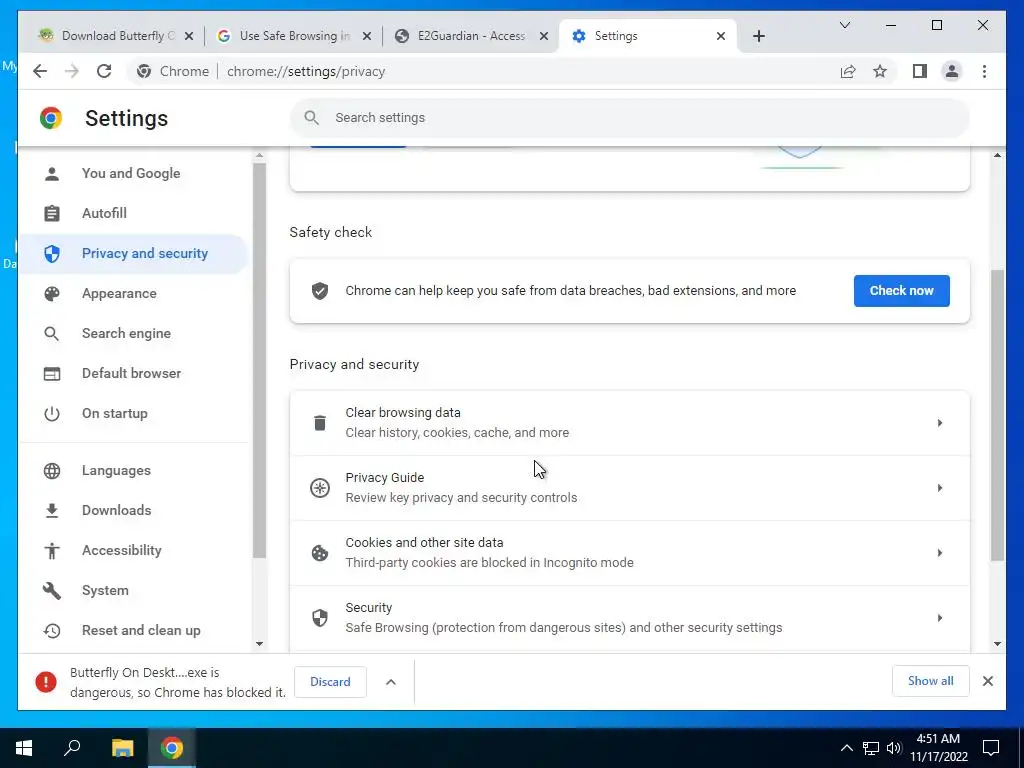Click the Privacy Guide compass icon
Screen dimensions: 1024x768
(x=320, y=488)
